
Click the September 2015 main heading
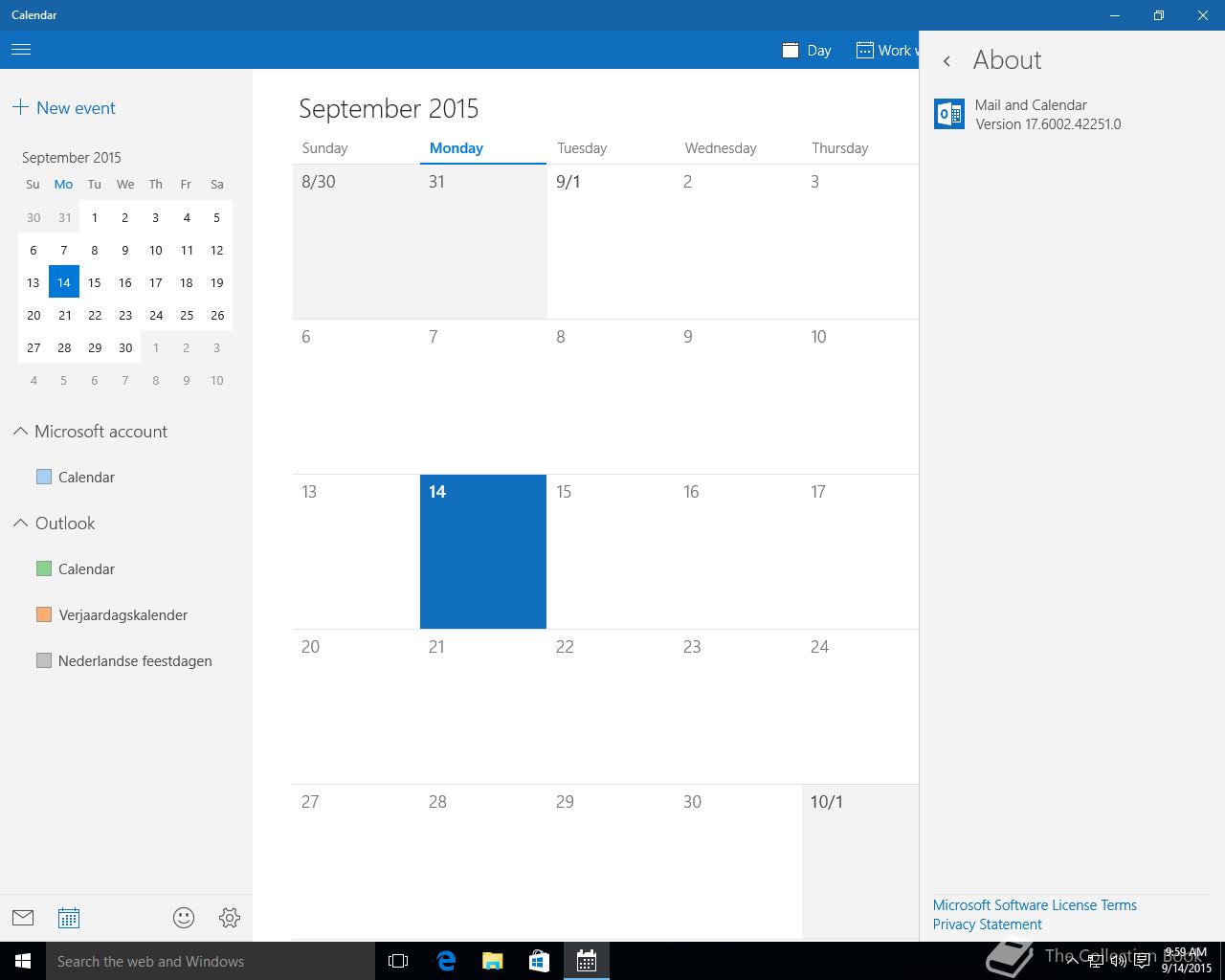tap(389, 108)
